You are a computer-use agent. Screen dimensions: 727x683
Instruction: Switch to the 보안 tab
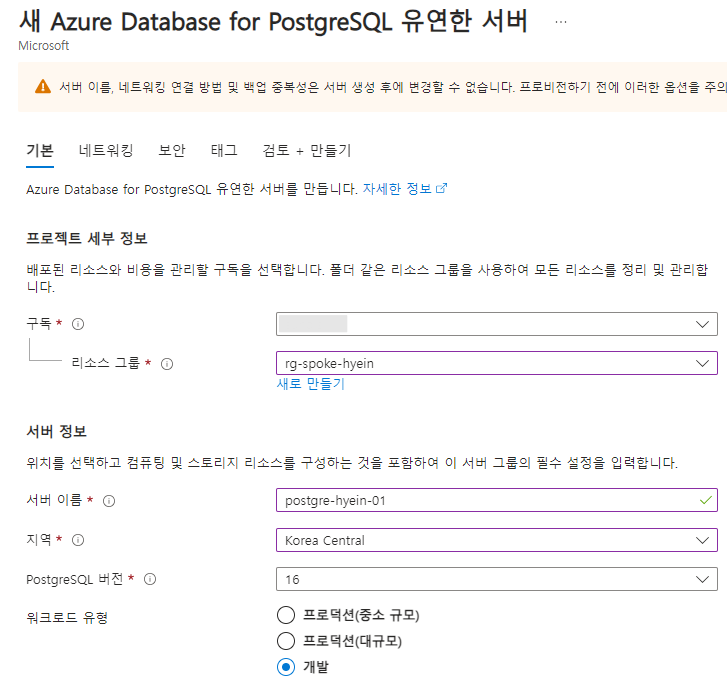[172, 151]
